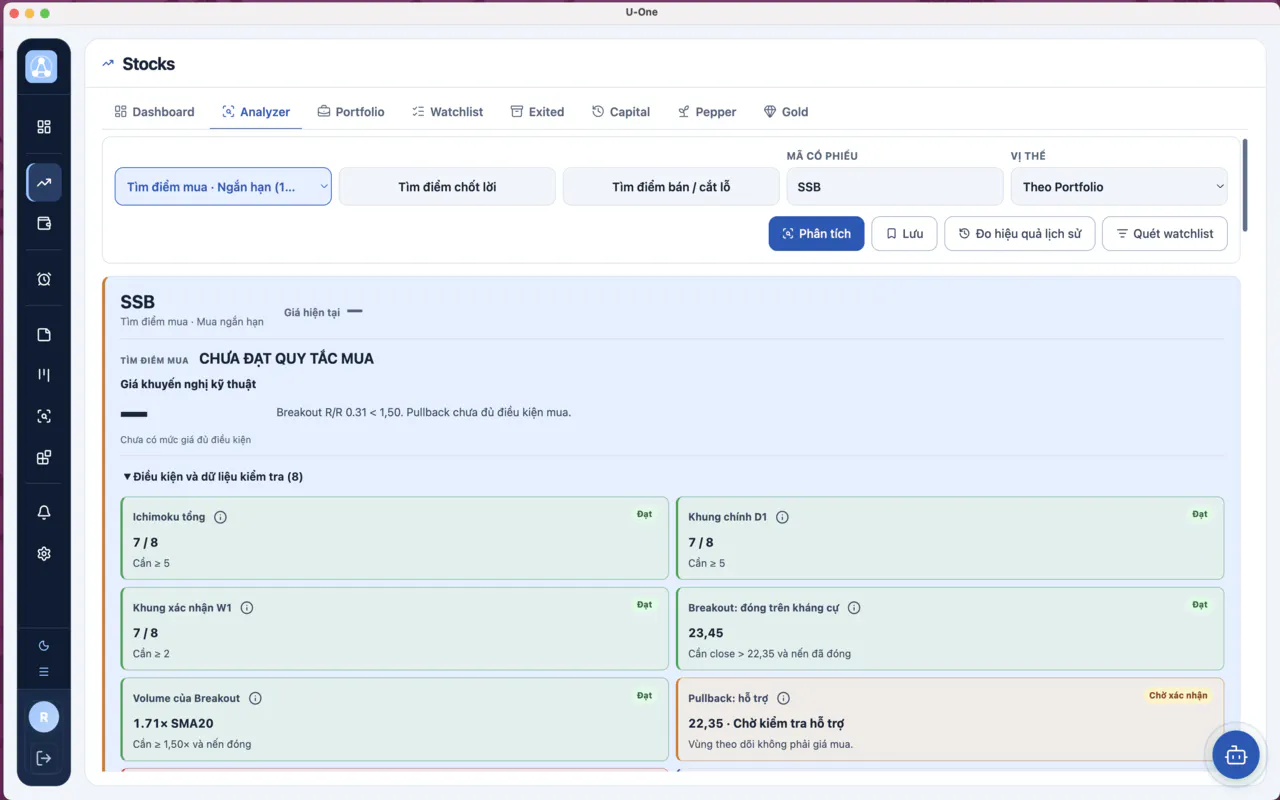The height and width of the screenshot is (800, 1280).
Task: Show info for Ichimoku tổng
Action: click(221, 517)
